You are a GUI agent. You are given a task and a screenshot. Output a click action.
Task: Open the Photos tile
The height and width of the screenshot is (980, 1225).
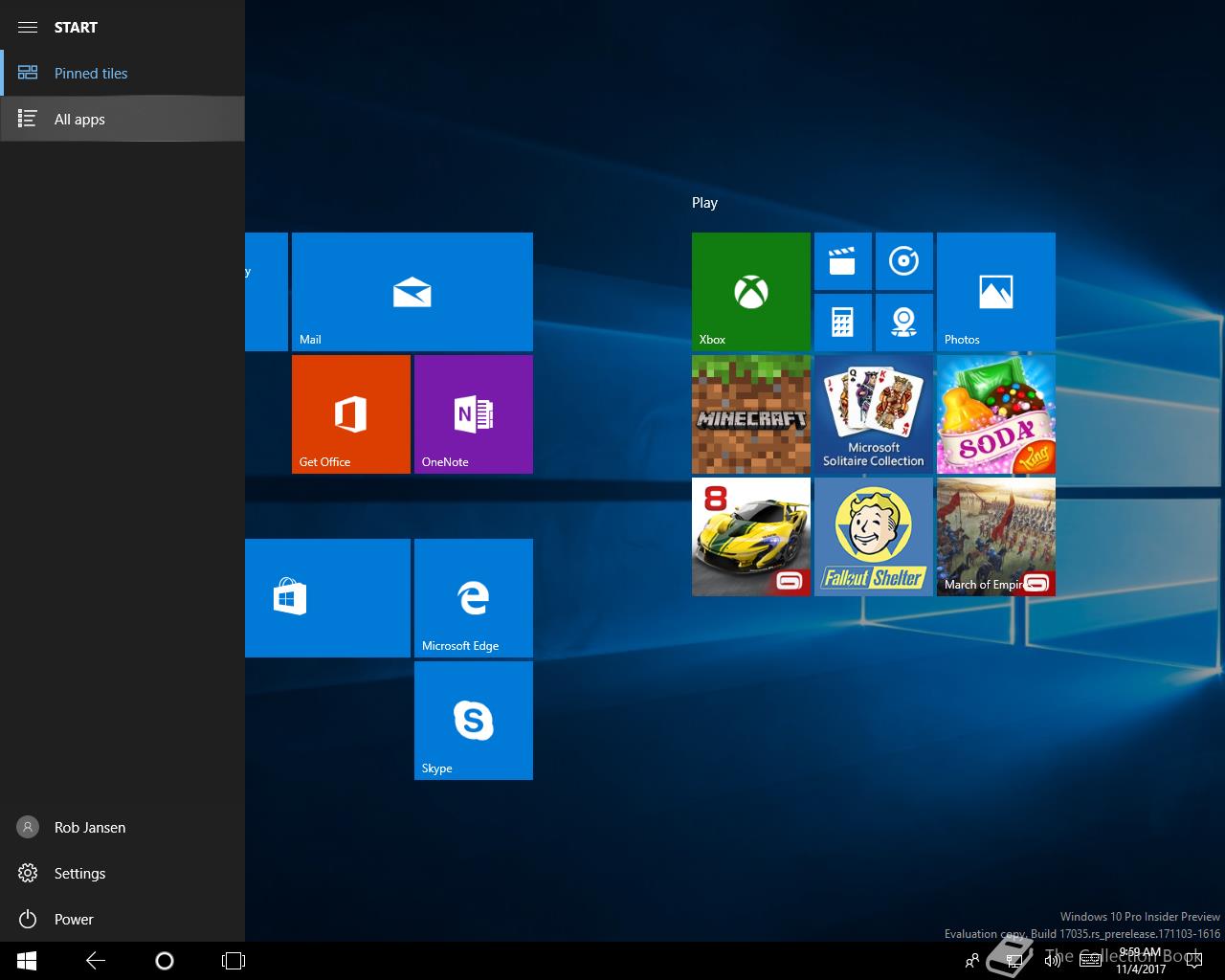tap(996, 292)
